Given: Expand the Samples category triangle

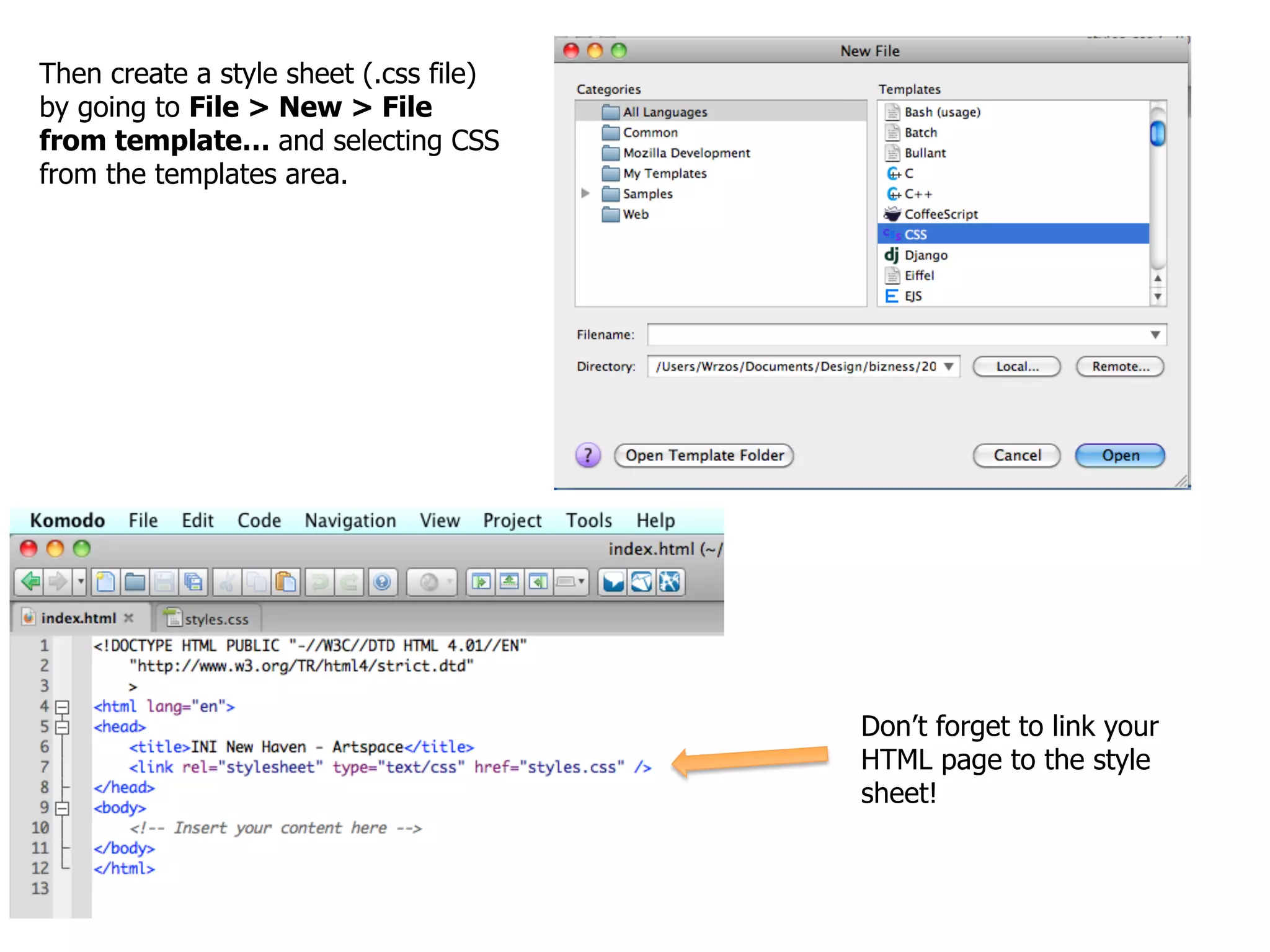Looking at the screenshot, I should pyautogui.click(x=585, y=193).
